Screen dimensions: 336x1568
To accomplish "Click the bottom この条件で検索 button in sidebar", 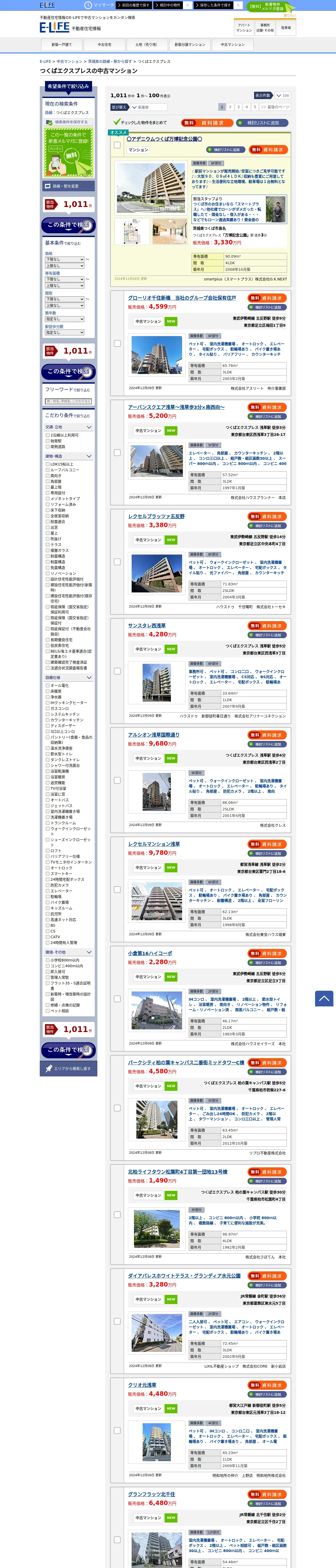I will [x=68, y=1050].
